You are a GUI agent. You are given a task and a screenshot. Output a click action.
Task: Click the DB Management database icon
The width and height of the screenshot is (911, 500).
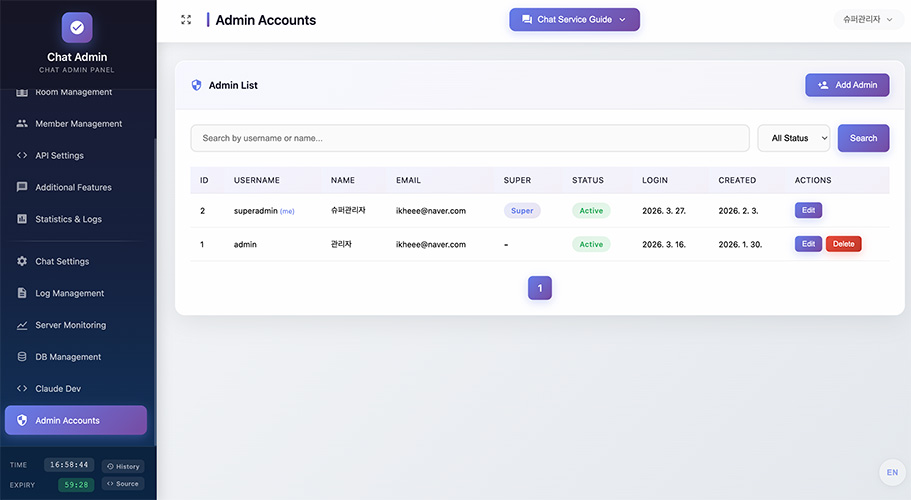(x=22, y=357)
